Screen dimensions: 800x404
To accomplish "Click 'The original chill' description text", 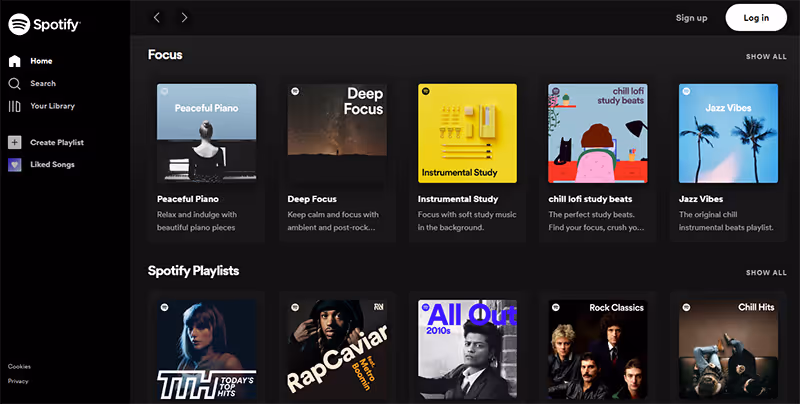I will tap(708, 215).
